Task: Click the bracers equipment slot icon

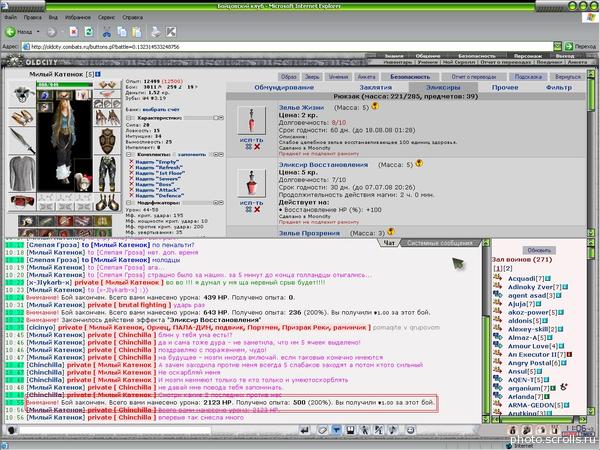Action: 22,117
